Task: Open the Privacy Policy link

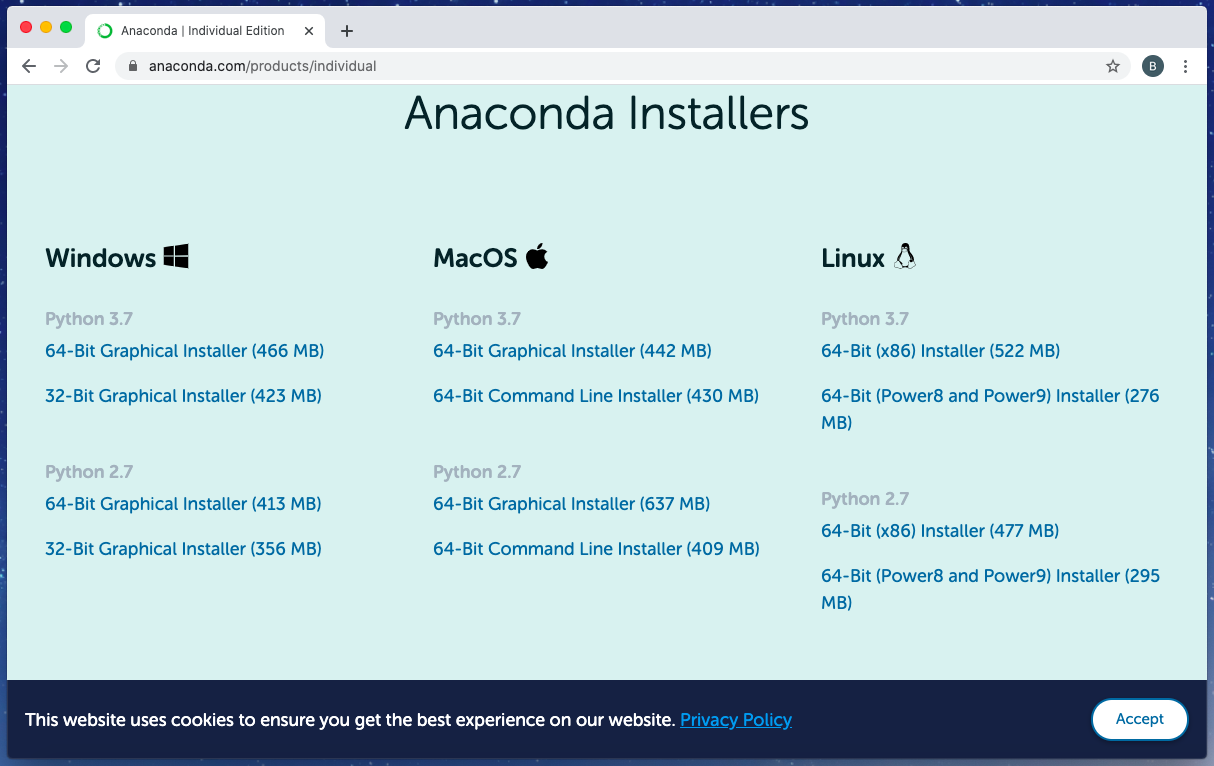Action: (x=736, y=720)
